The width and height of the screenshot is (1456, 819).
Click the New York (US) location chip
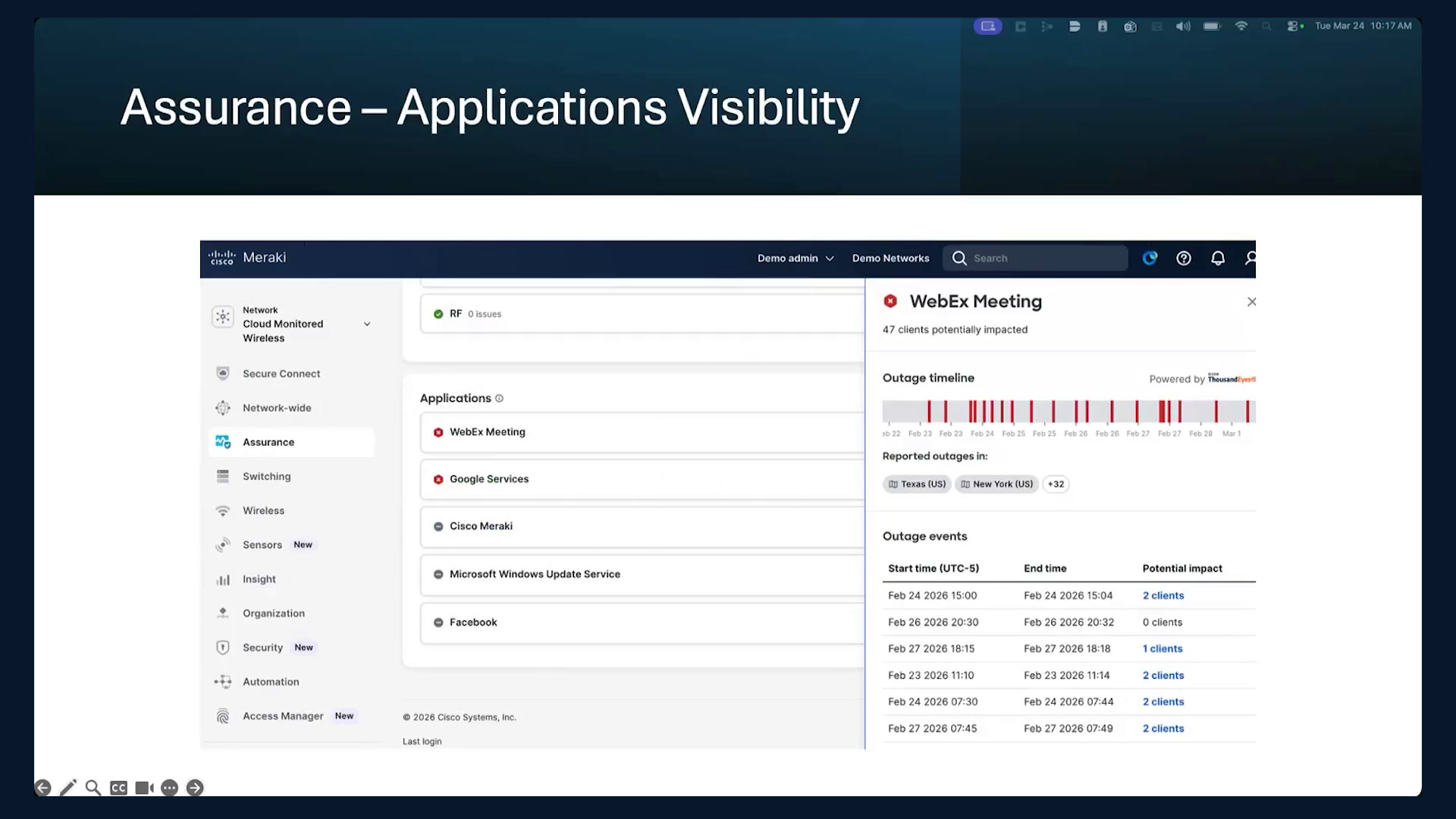pyautogui.click(x=996, y=484)
